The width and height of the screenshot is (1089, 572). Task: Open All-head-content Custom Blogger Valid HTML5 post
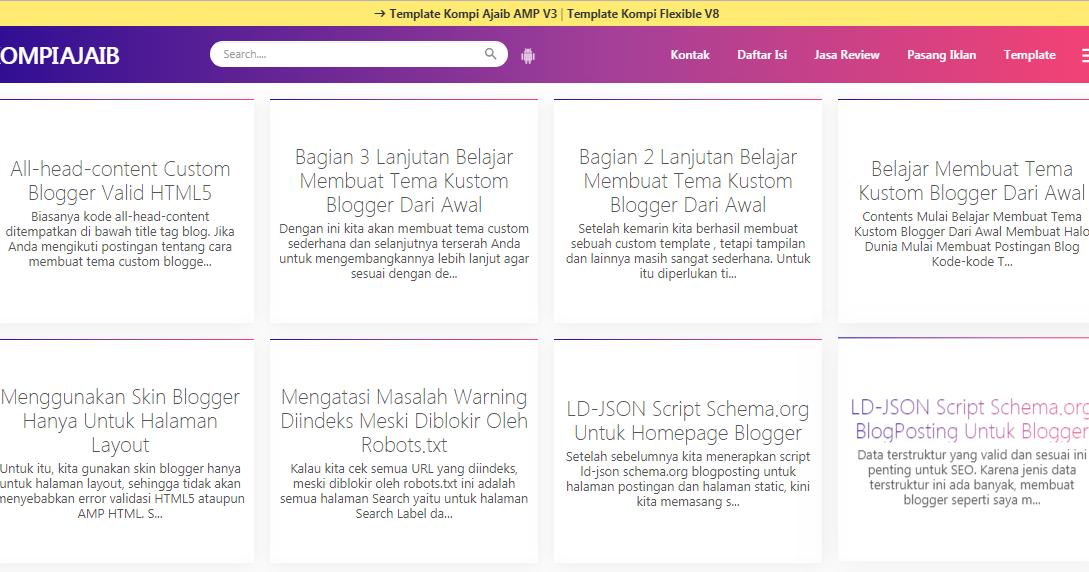[120, 180]
